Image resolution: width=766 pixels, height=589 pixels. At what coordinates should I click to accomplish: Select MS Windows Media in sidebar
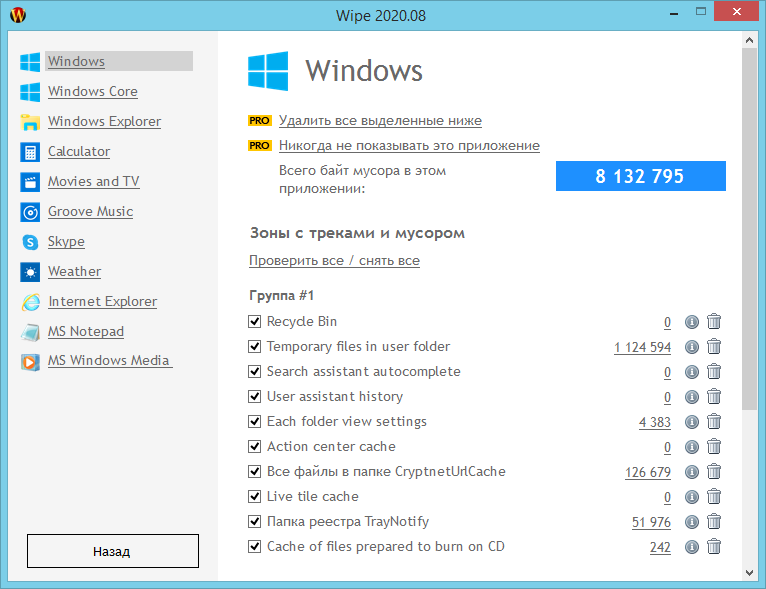[x=109, y=361]
